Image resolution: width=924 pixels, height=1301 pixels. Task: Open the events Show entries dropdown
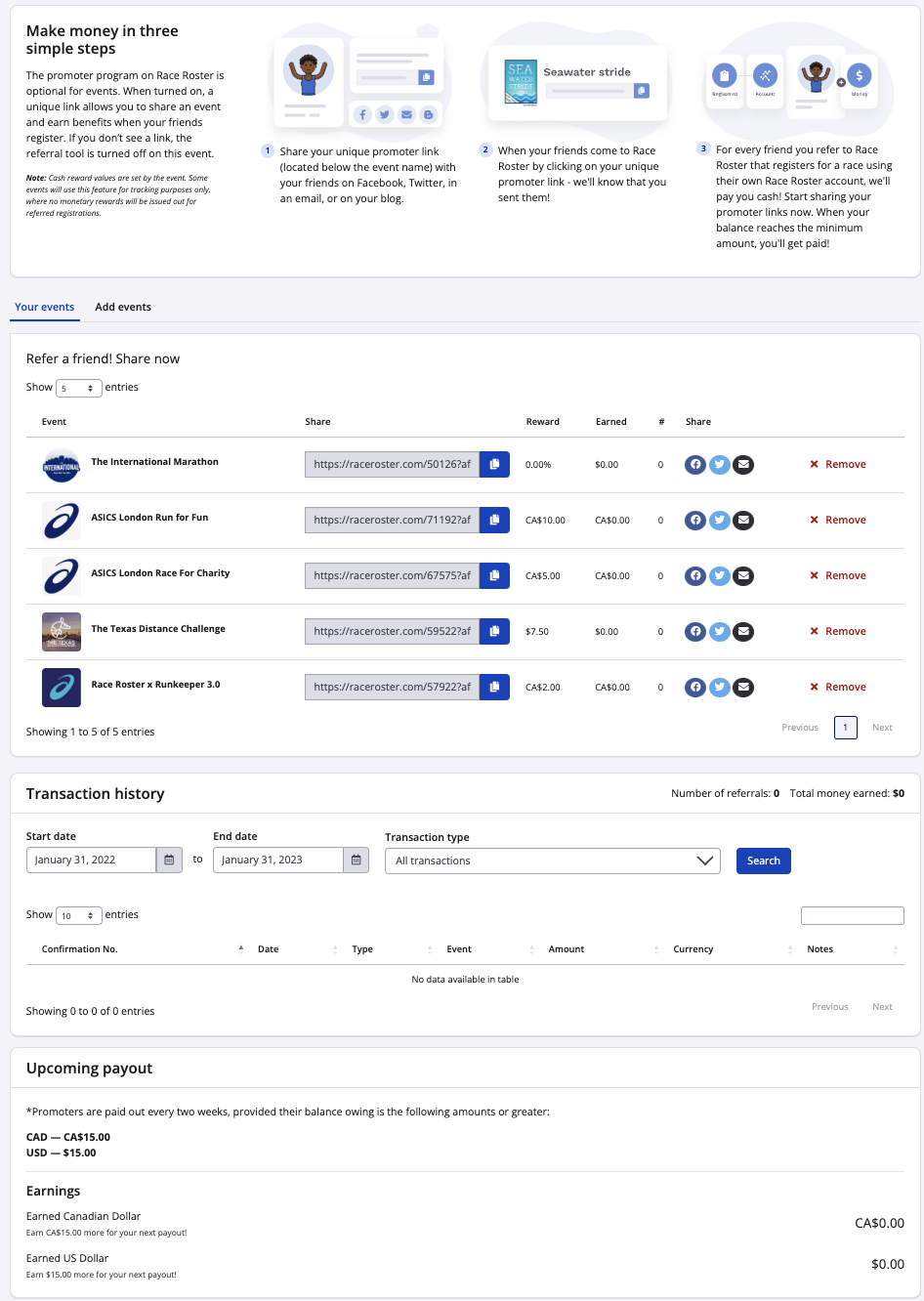pos(79,389)
